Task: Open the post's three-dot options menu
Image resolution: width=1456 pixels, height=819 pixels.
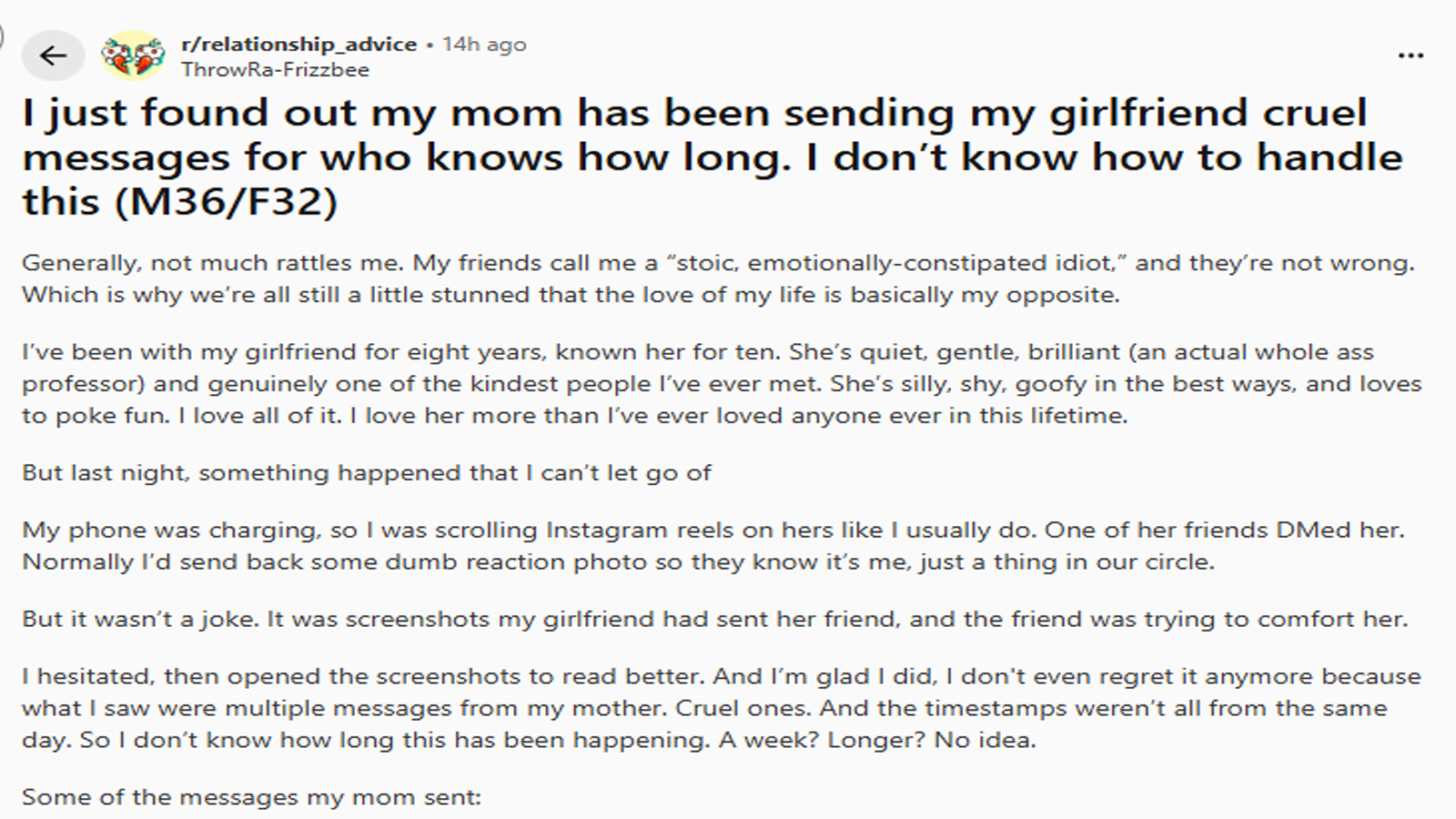Action: tap(1410, 56)
